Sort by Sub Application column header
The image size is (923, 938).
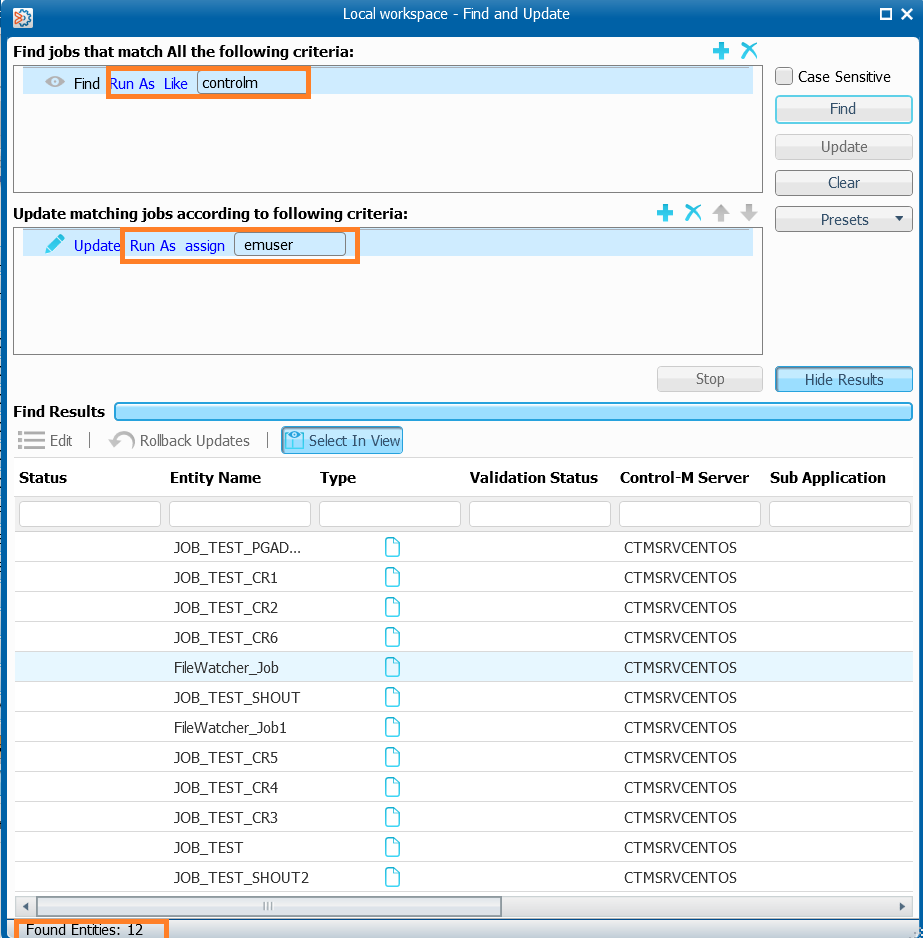pyautogui.click(x=828, y=477)
